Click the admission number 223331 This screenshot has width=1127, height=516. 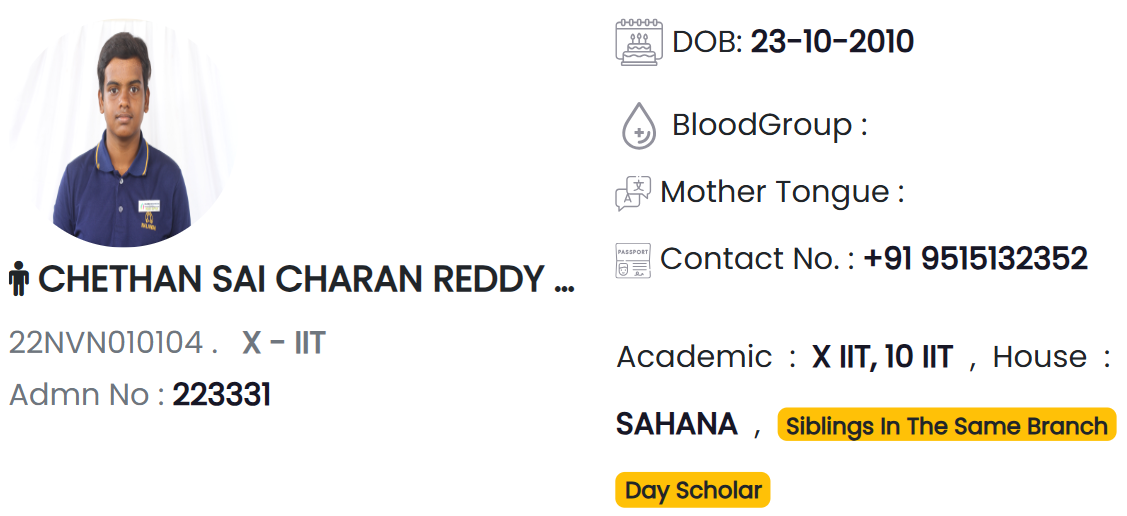pos(221,395)
